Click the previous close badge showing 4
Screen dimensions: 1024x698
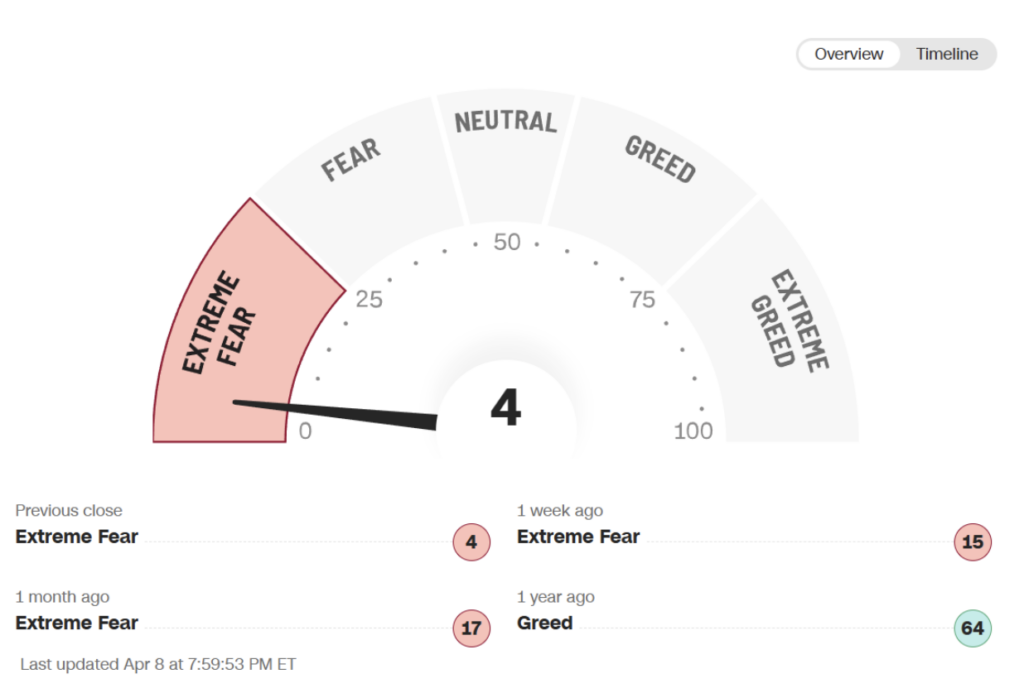point(472,542)
